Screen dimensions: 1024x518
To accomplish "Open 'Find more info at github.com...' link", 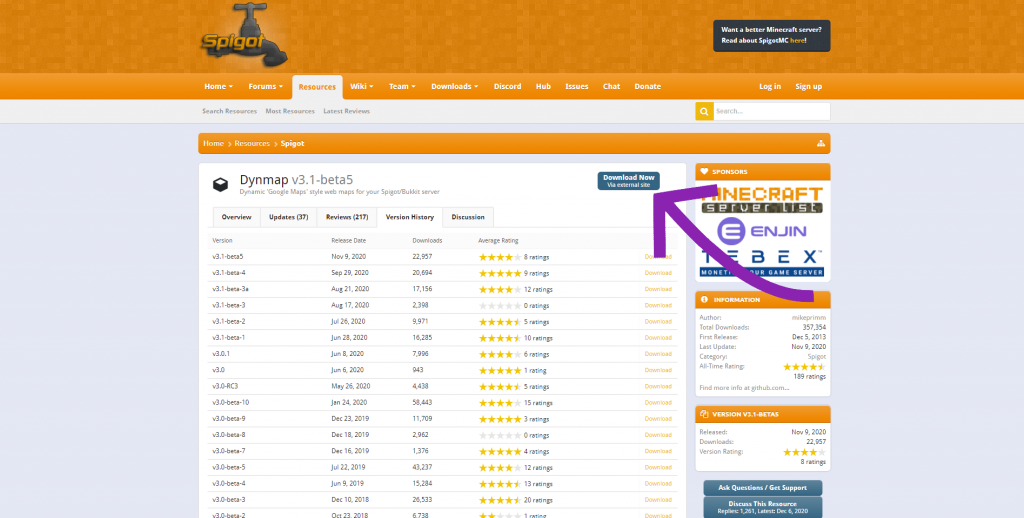I will [744, 387].
